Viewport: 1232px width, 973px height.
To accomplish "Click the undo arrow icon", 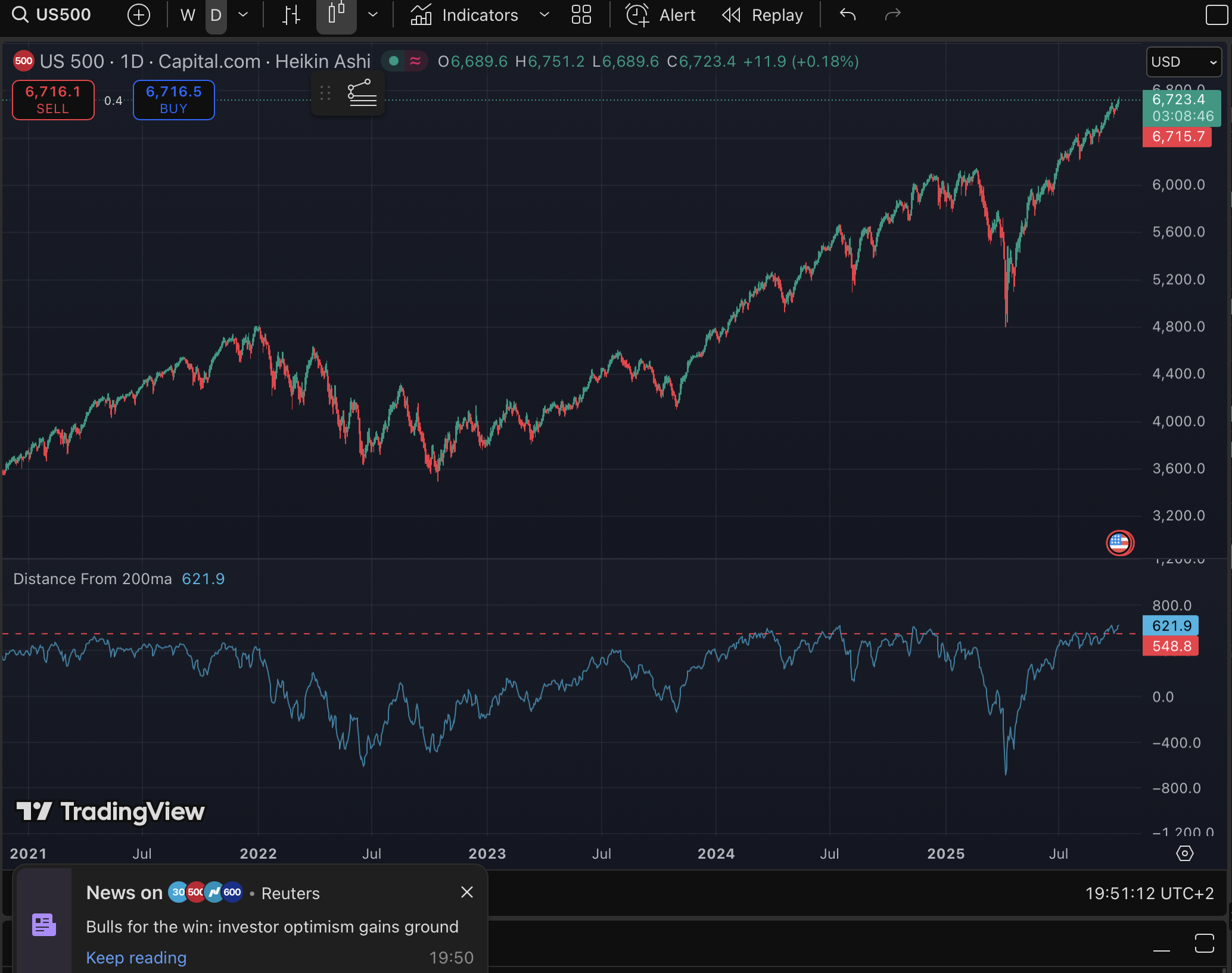I will pyautogui.click(x=847, y=15).
